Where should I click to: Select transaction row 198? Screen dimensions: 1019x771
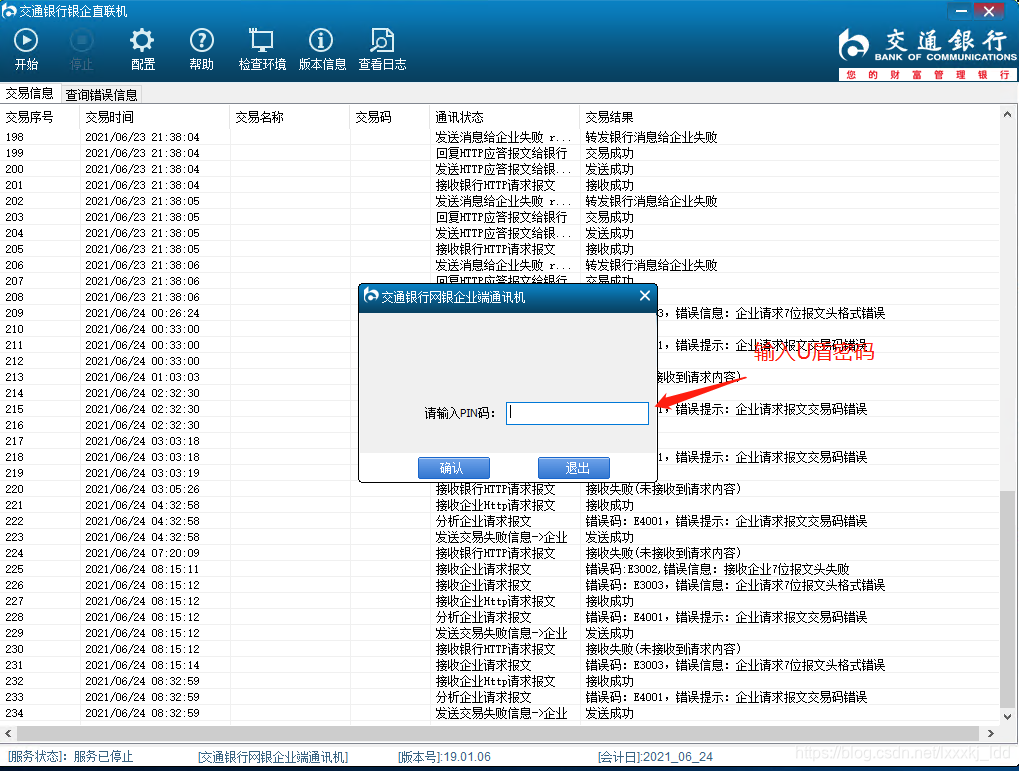coord(499,137)
